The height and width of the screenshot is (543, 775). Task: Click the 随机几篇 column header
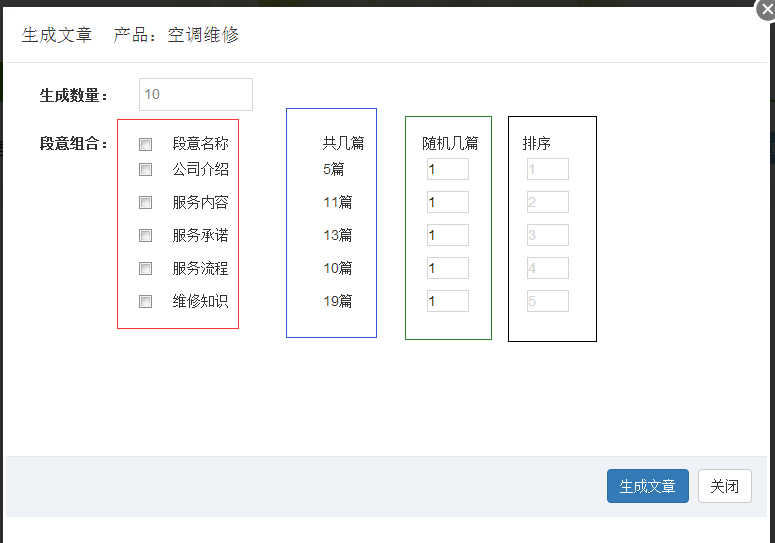tap(450, 143)
